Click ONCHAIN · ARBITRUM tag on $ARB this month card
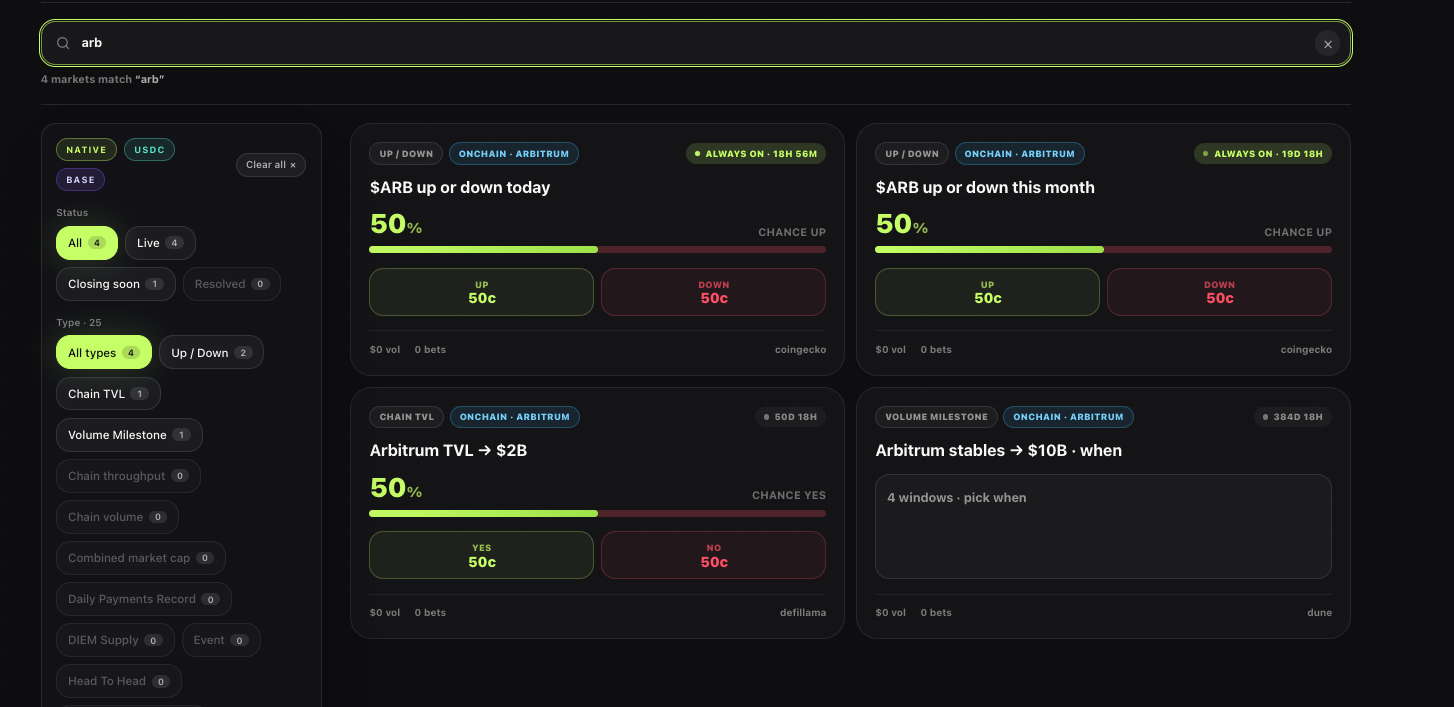The width and height of the screenshot is (1454, 707). point(1020,154)
